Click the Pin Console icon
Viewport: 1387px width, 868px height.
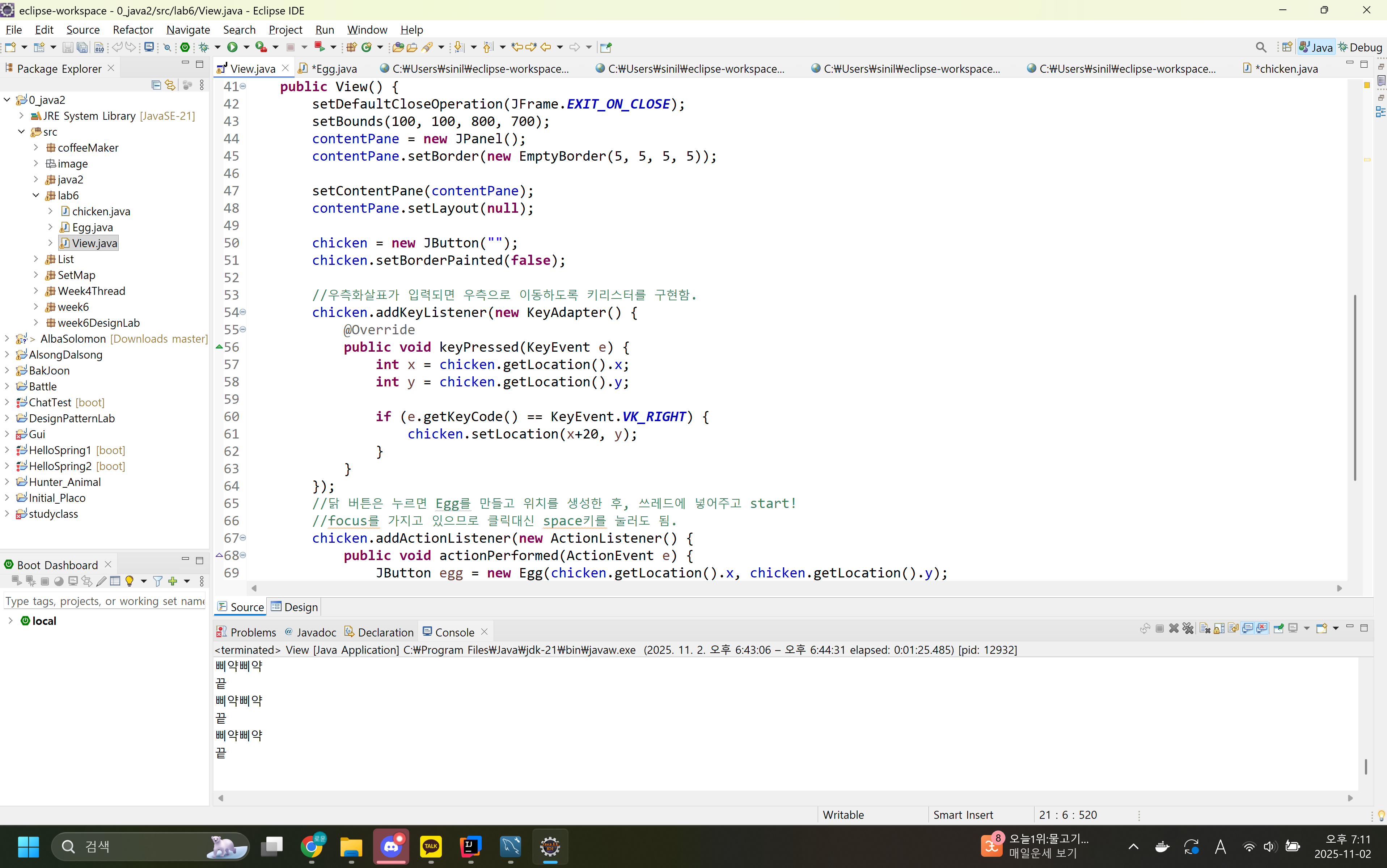click(x=1278, y=628)
